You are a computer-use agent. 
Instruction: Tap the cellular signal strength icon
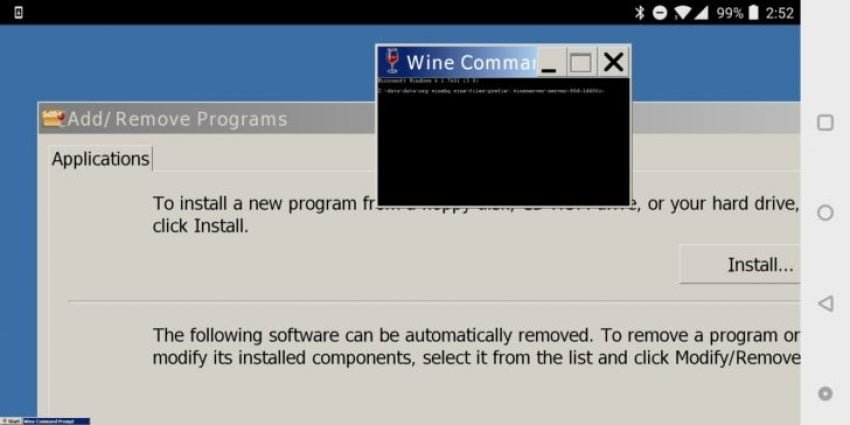pyautogui.click(x=701, y=12)
